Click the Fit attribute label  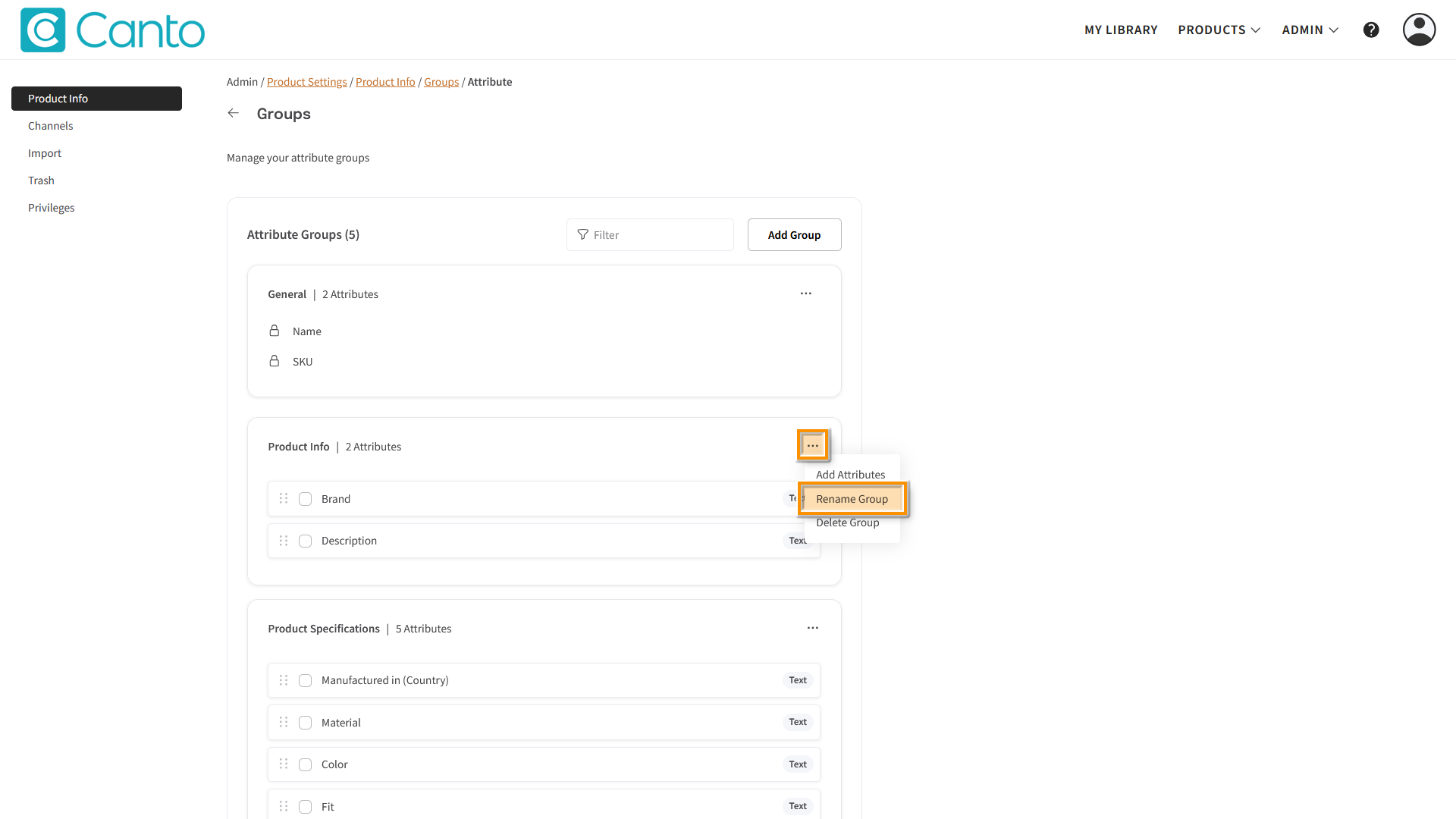(328, 807)
